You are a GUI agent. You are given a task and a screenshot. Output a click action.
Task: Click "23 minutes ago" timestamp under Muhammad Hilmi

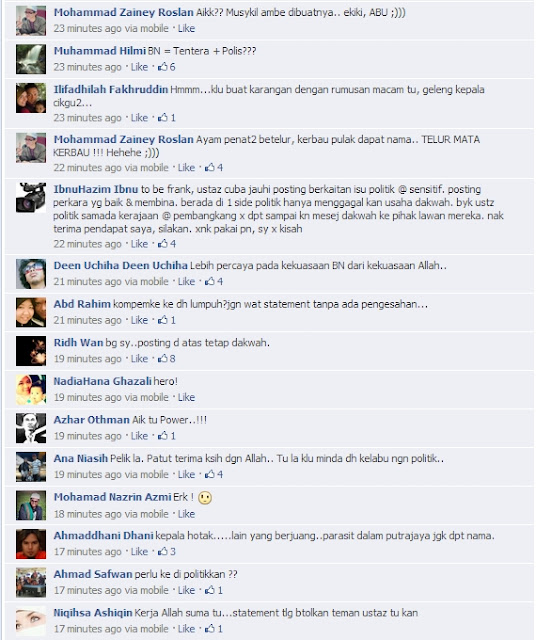pos(87,67)
